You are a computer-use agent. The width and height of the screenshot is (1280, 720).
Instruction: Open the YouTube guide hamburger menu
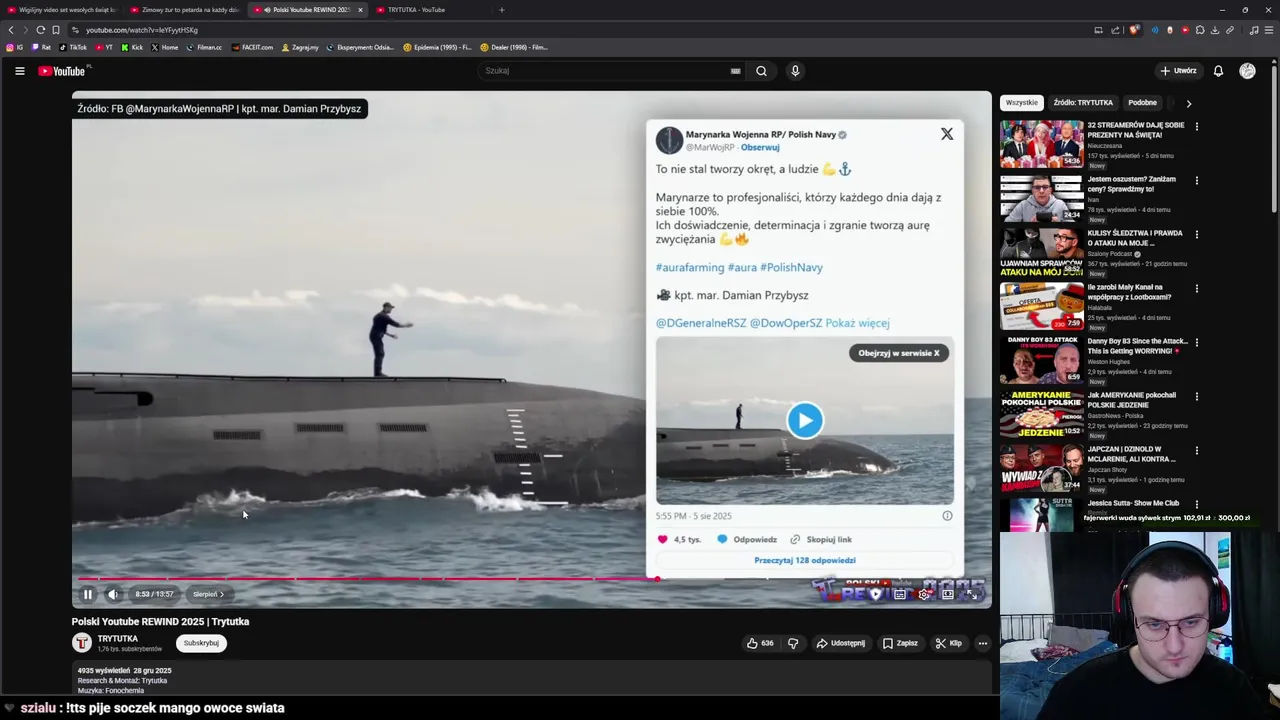click(x=19, y=71)
